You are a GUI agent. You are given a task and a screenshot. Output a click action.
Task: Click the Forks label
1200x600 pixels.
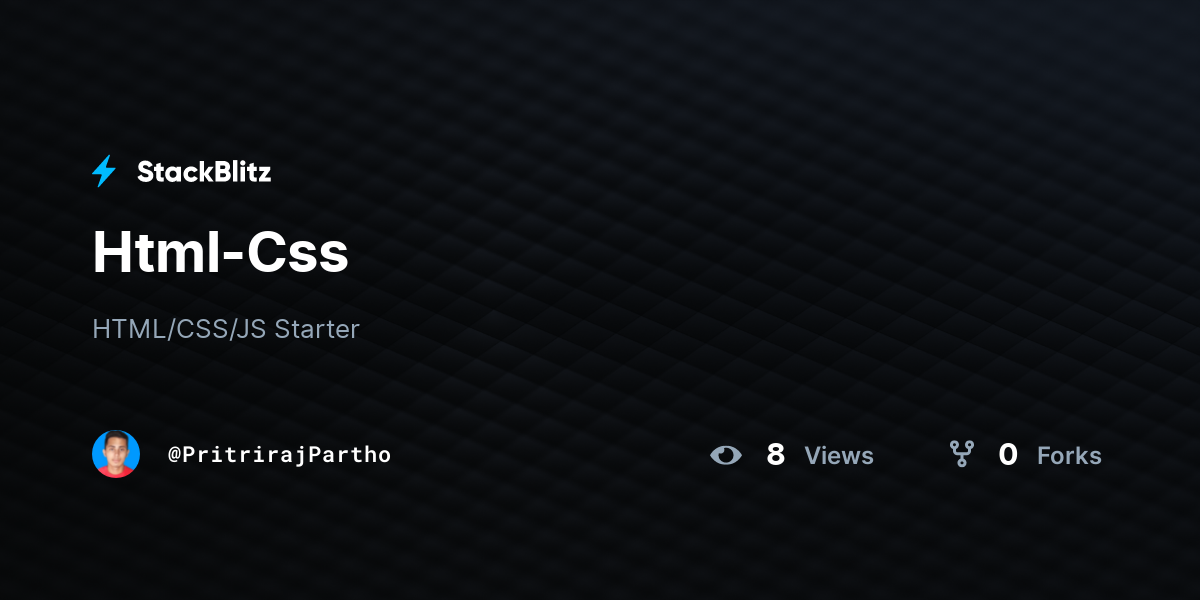(x=1069, y=456)
